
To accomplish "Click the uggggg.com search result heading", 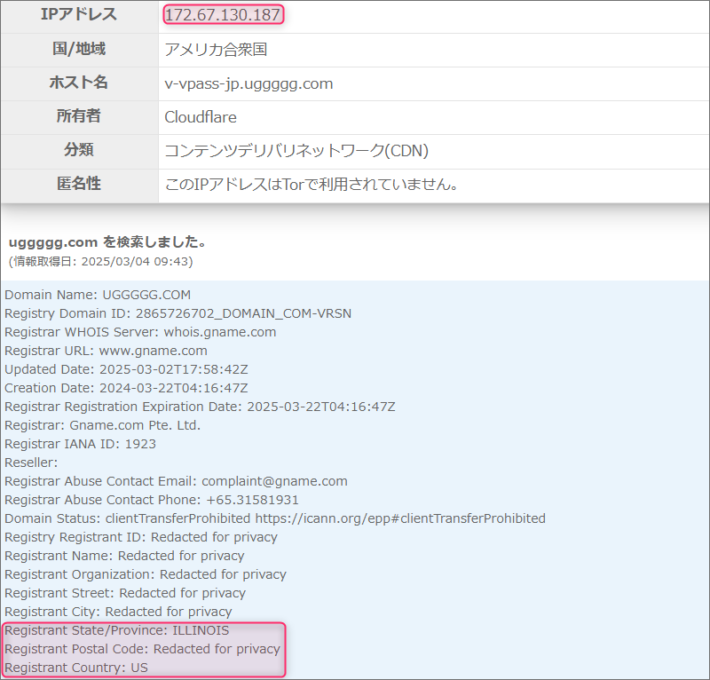I will click(x=107, y=242).
